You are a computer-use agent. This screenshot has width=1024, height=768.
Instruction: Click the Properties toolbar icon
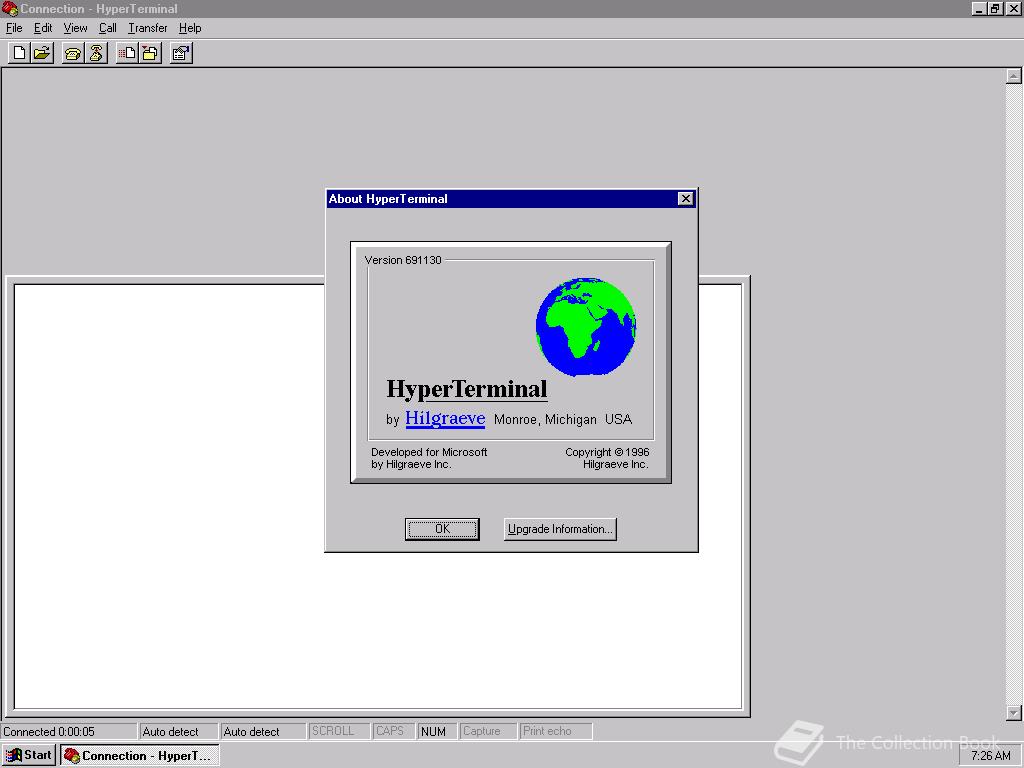181,53
